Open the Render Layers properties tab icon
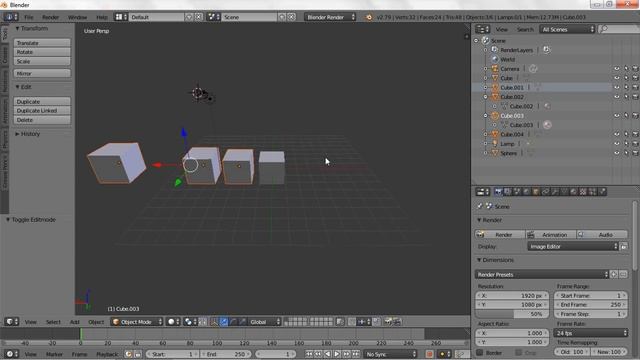 pyautogui.click(x=507, y=192)
